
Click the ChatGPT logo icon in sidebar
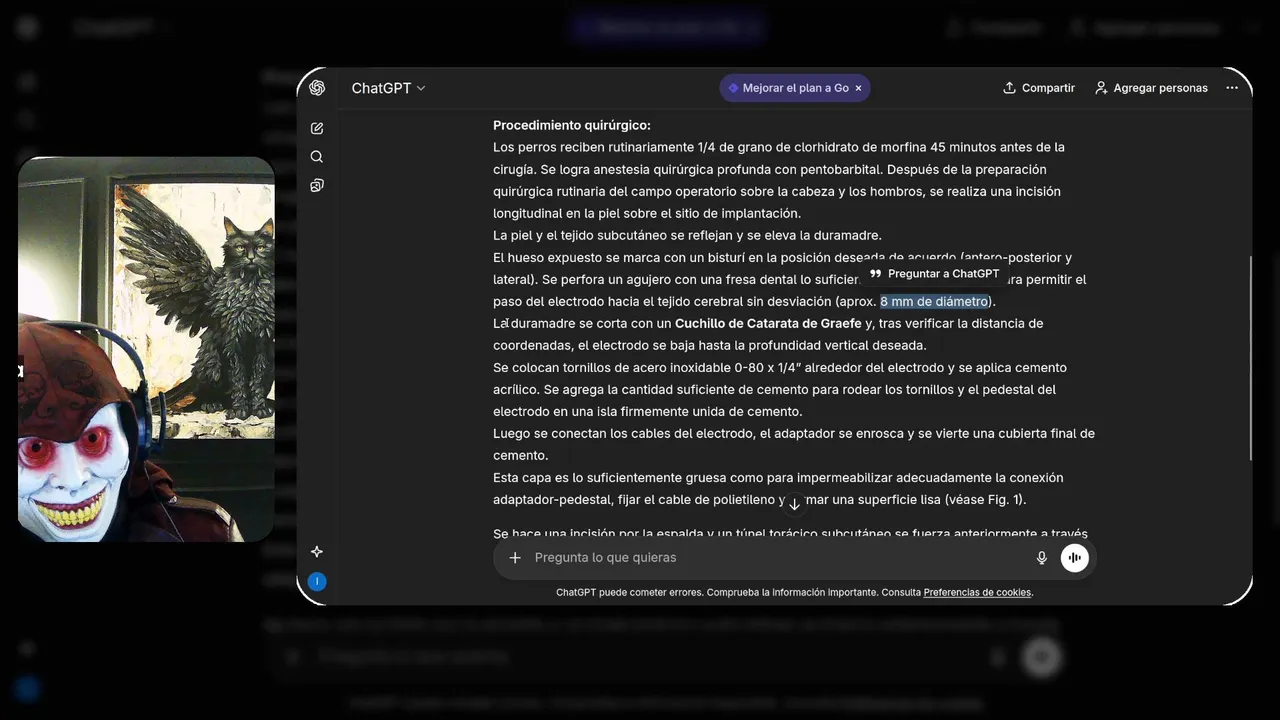click(317, 88)
